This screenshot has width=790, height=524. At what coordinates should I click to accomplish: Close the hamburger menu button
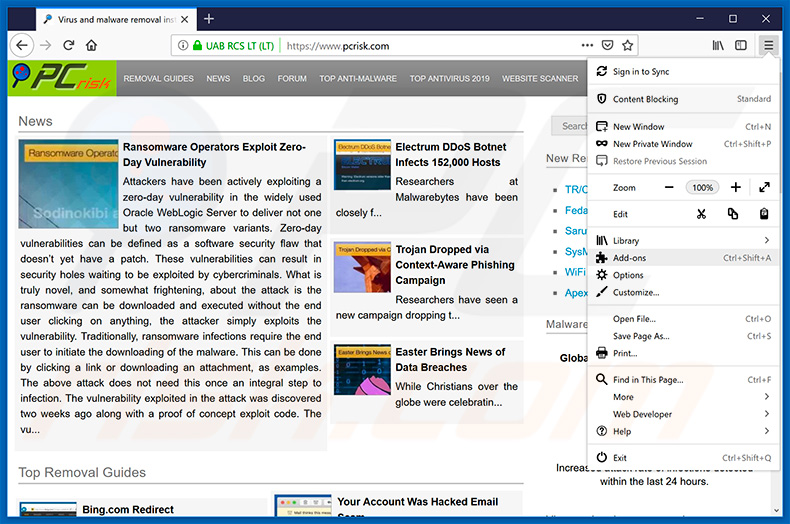click(x=768, y=45)
